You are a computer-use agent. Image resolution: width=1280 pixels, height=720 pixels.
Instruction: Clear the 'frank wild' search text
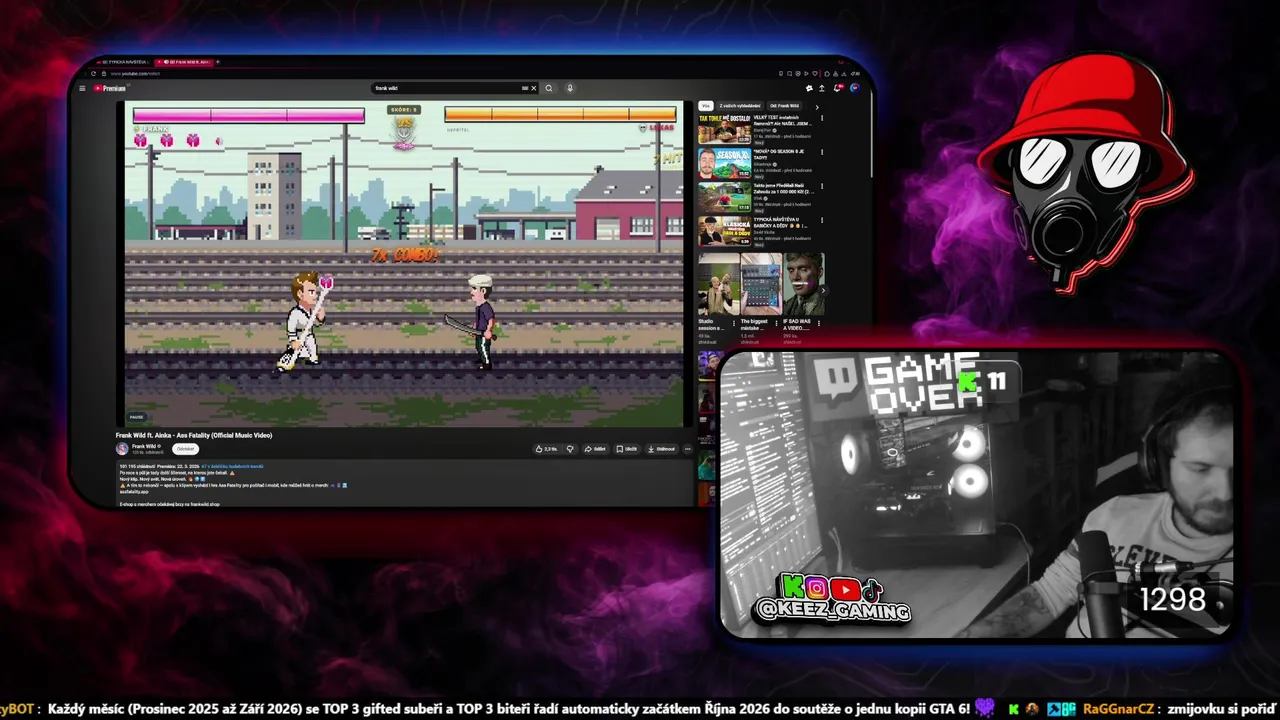click(533, 88)
